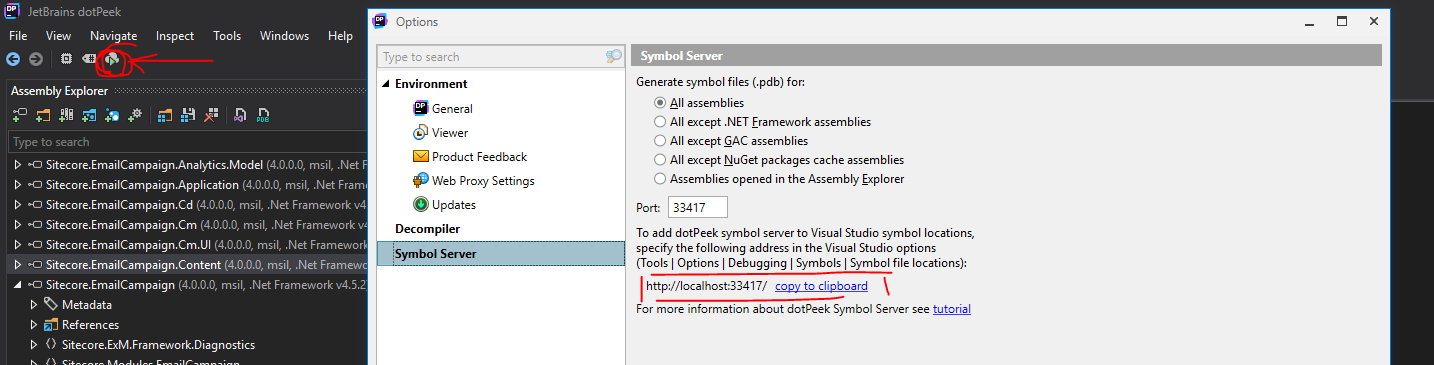Click the Options dialog title icon

(381, 21)
